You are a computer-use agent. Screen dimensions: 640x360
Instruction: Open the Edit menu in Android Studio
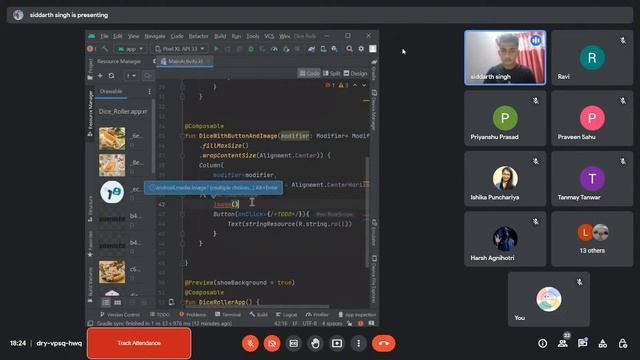pos(118,36)
